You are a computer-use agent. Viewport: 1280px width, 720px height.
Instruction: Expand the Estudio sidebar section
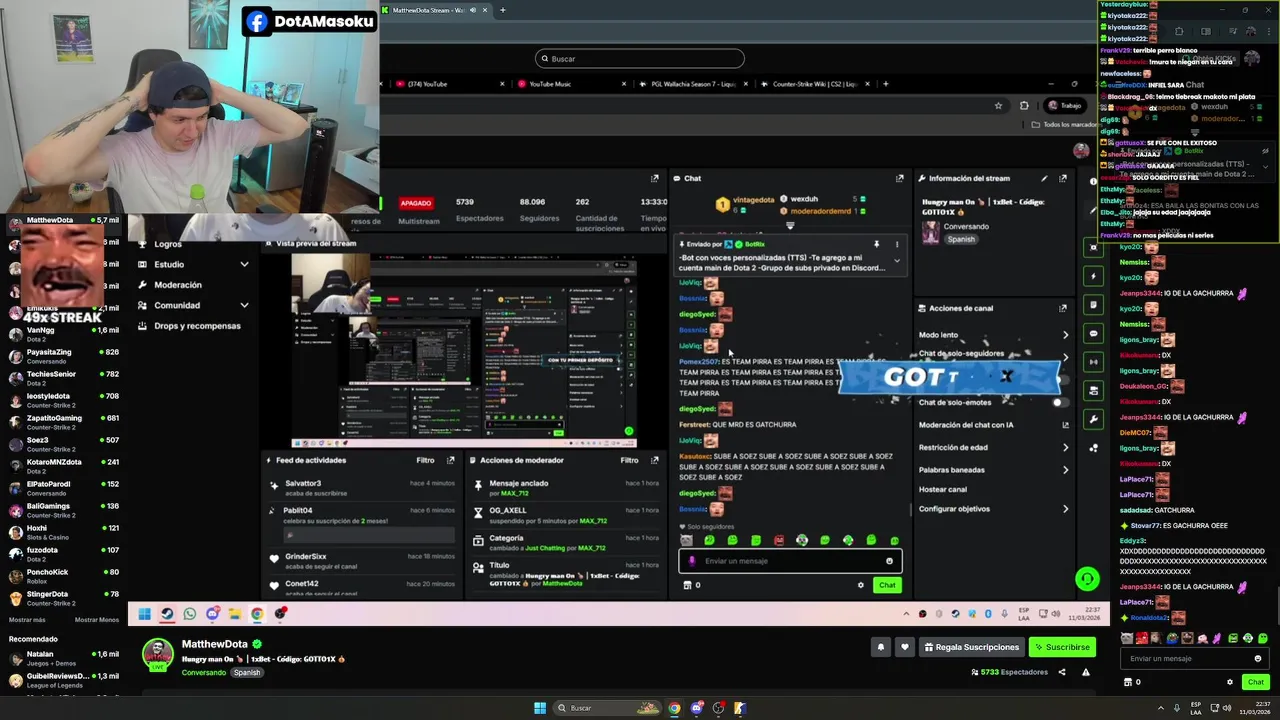pos(244,265)
